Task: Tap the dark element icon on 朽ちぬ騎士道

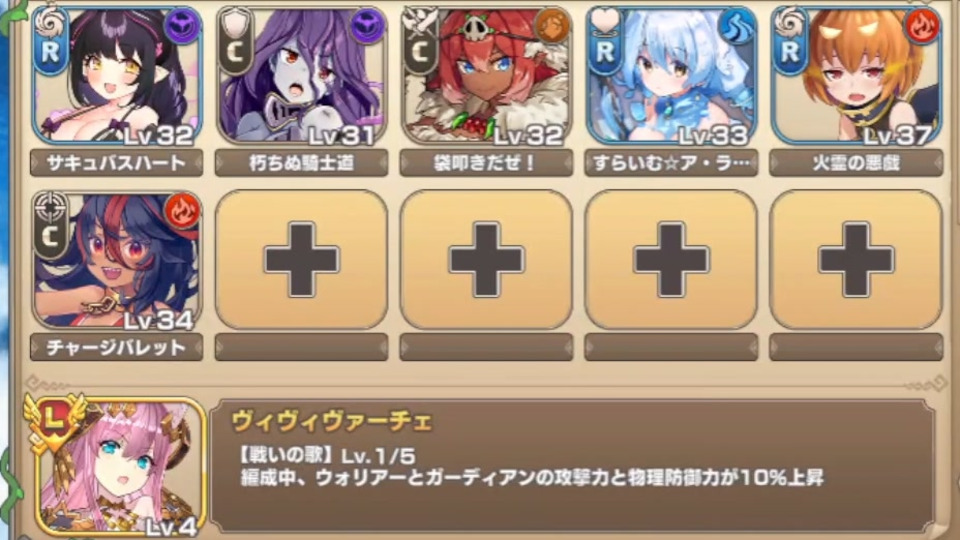Action: tap(367, 26)
